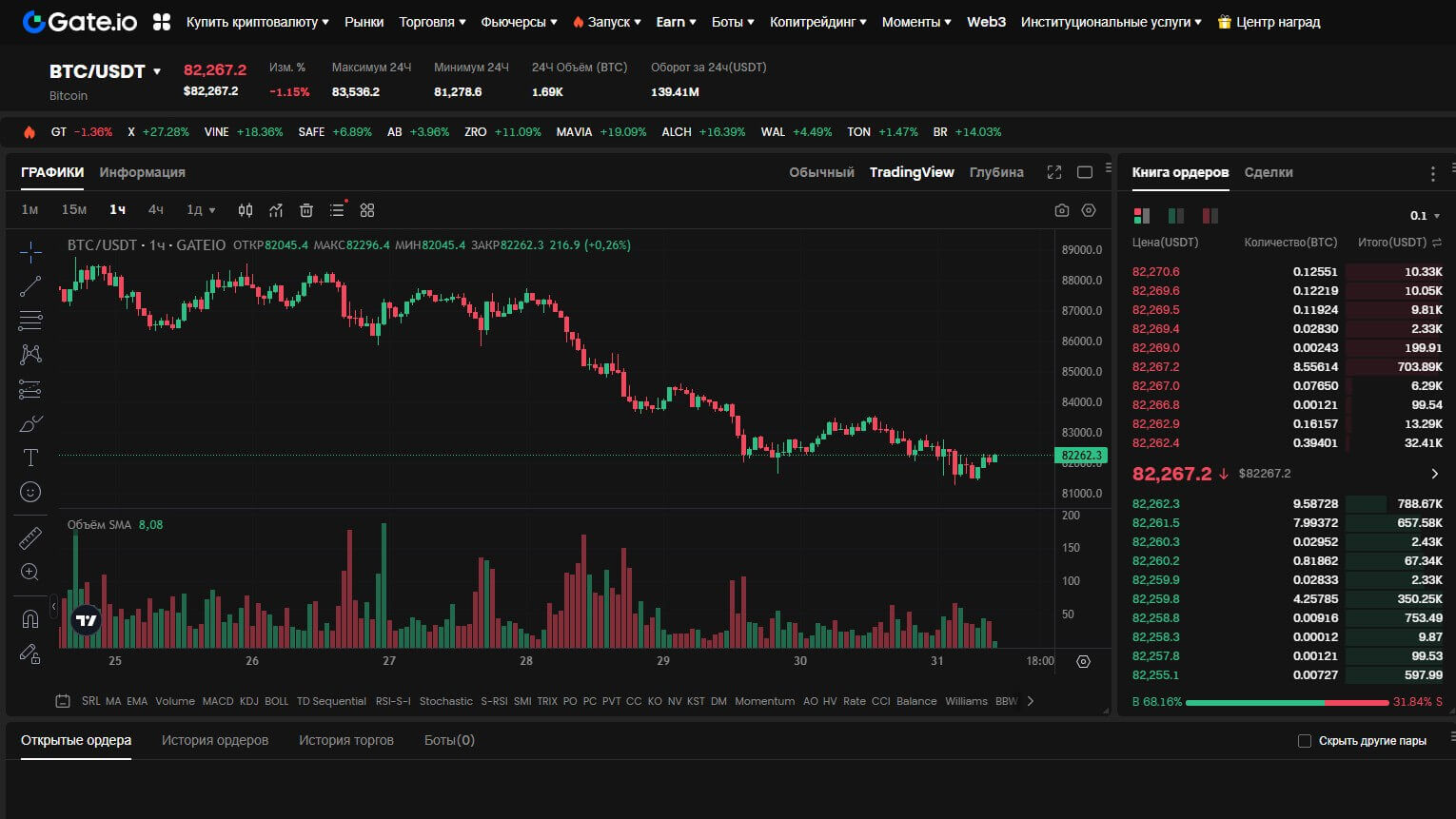
Task: Enable the hide other pairs checkbox
Action: [1305, 741]
